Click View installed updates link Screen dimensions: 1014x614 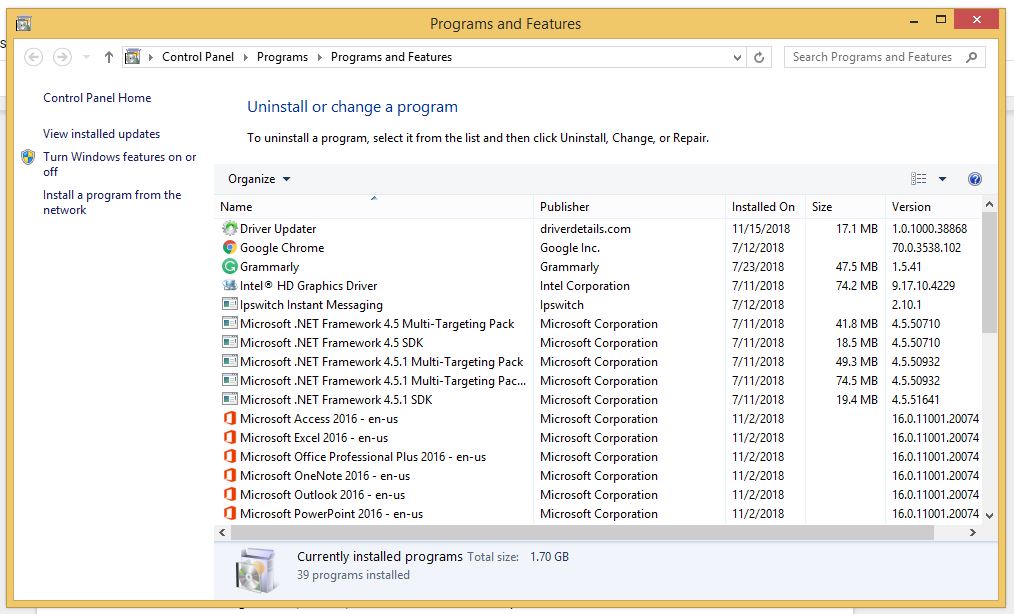click(101, 134)
